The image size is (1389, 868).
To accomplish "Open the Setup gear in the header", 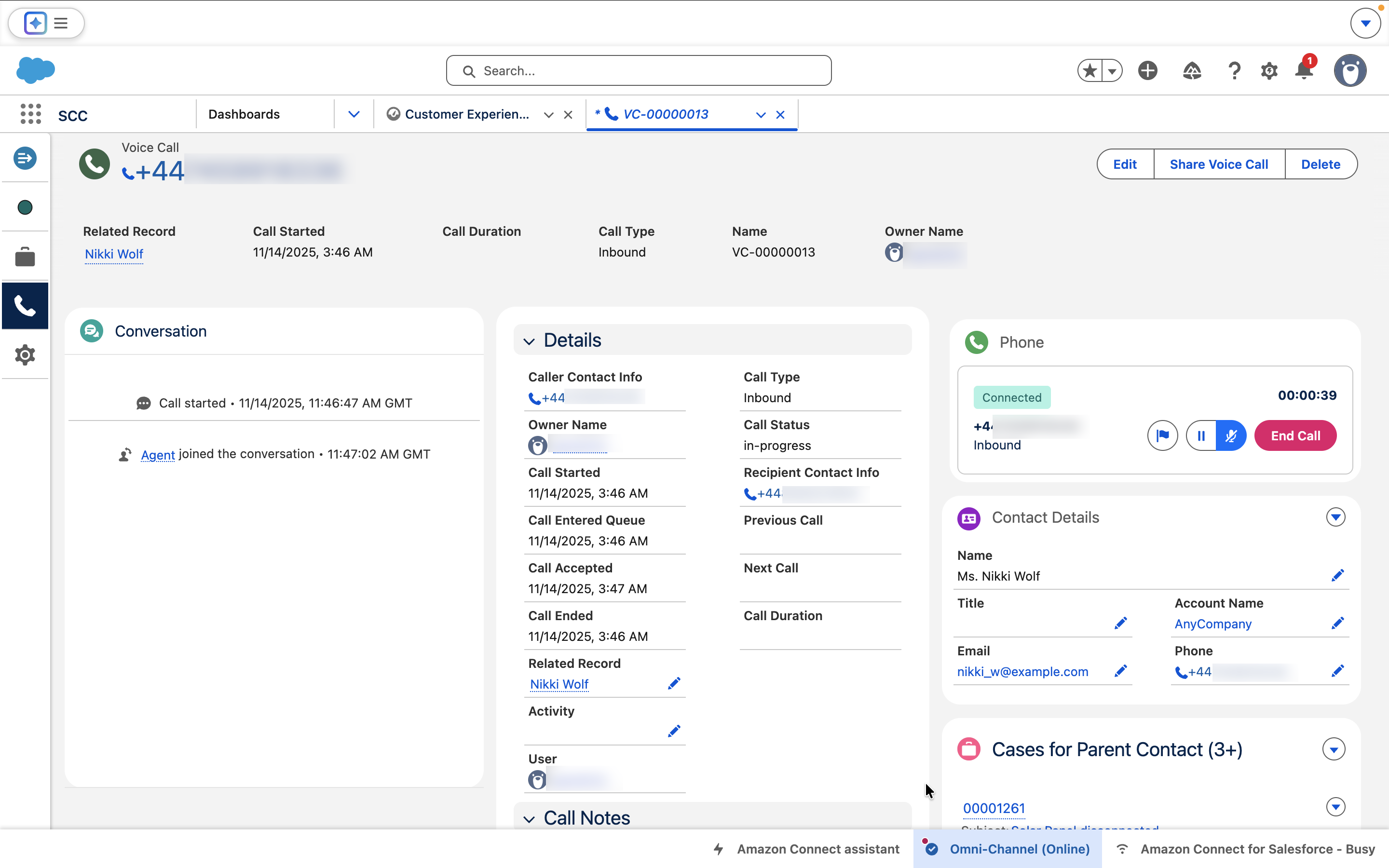I will click(x=1269, y=70).
